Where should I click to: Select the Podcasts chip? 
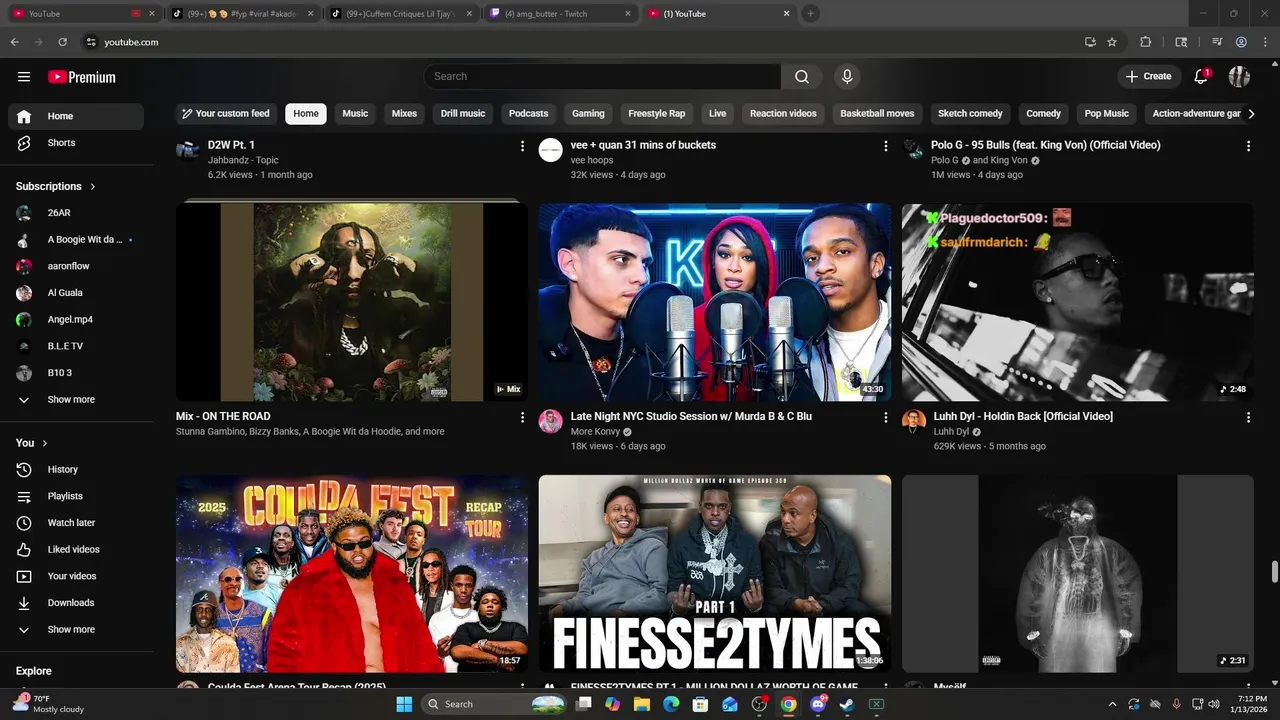(528, 114)
